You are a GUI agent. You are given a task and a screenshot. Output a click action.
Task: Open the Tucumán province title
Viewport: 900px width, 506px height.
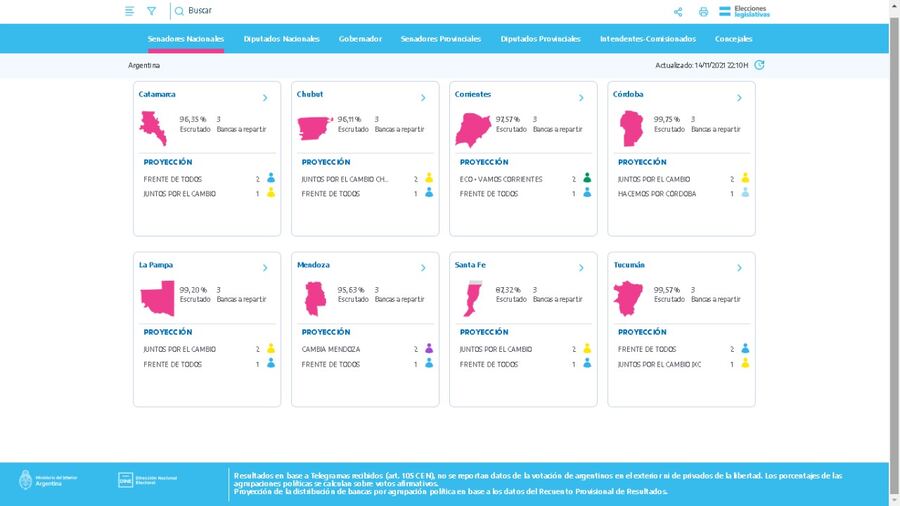point(629,265)
